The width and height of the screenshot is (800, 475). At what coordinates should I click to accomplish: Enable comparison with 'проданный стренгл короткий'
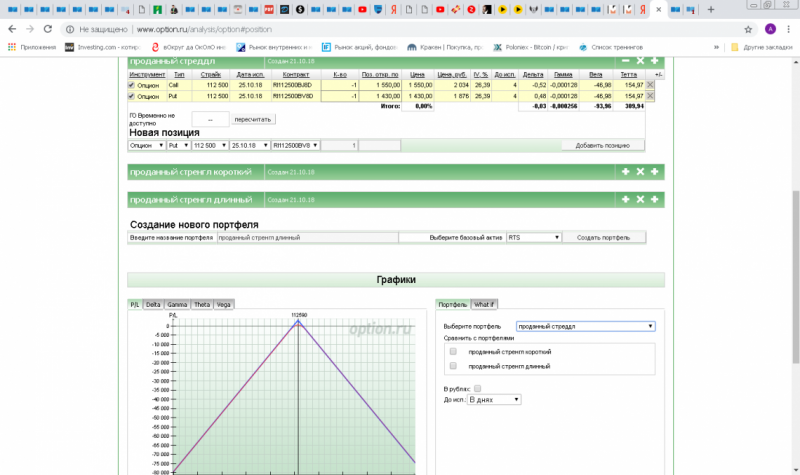click(x=453, y=352)
